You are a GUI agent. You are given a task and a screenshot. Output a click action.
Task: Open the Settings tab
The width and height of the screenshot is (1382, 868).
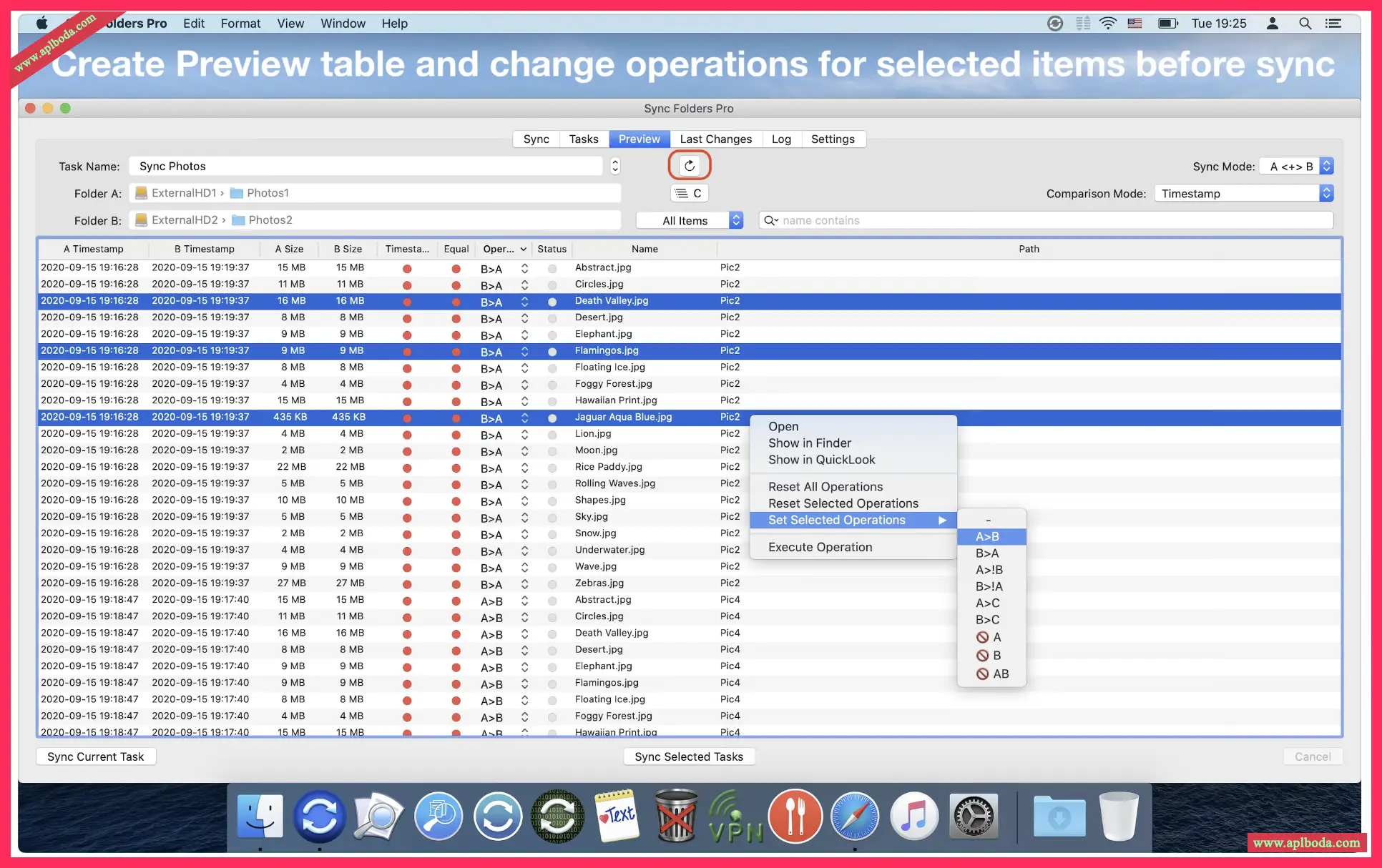(x=833, y=139)
